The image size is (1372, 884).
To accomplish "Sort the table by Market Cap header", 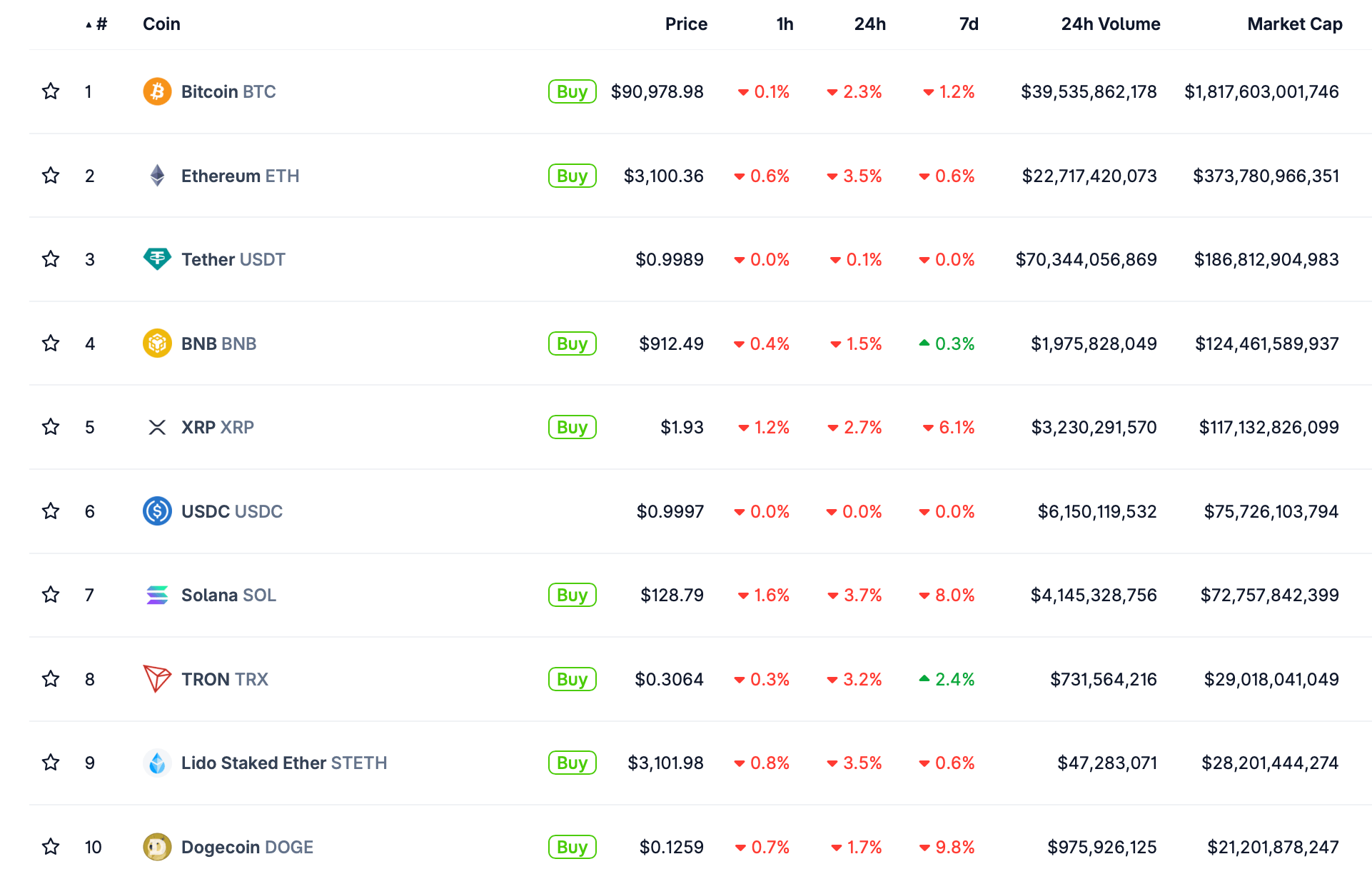I will click(1294, 24).
